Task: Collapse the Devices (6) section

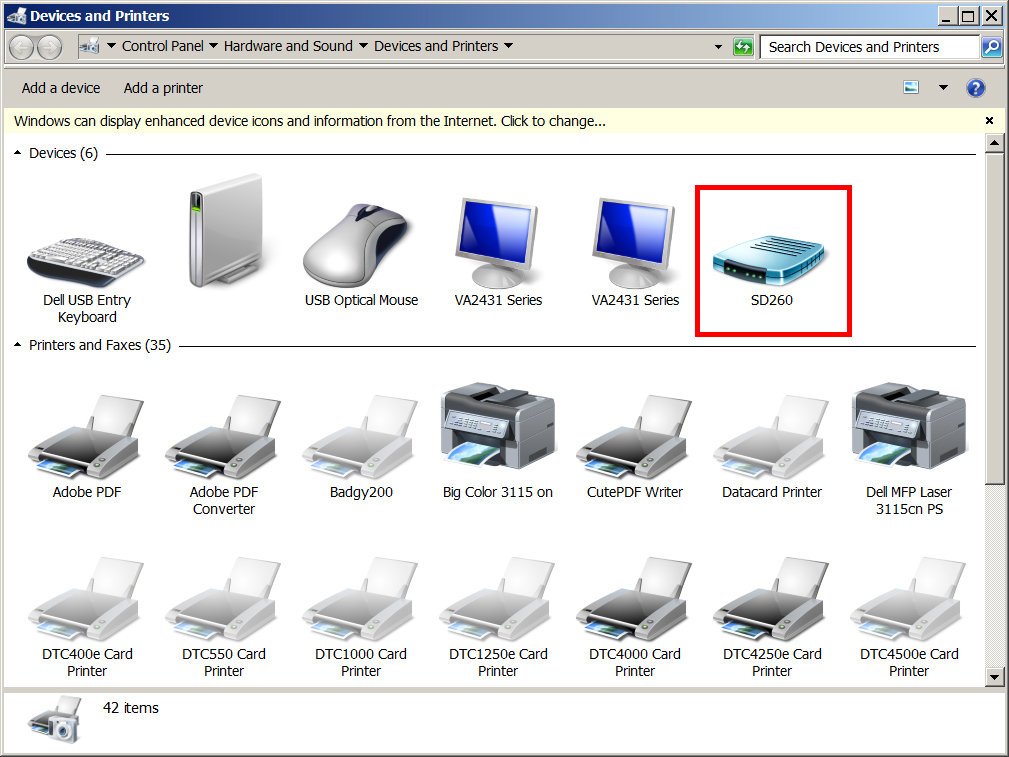Action: (16, 152)
